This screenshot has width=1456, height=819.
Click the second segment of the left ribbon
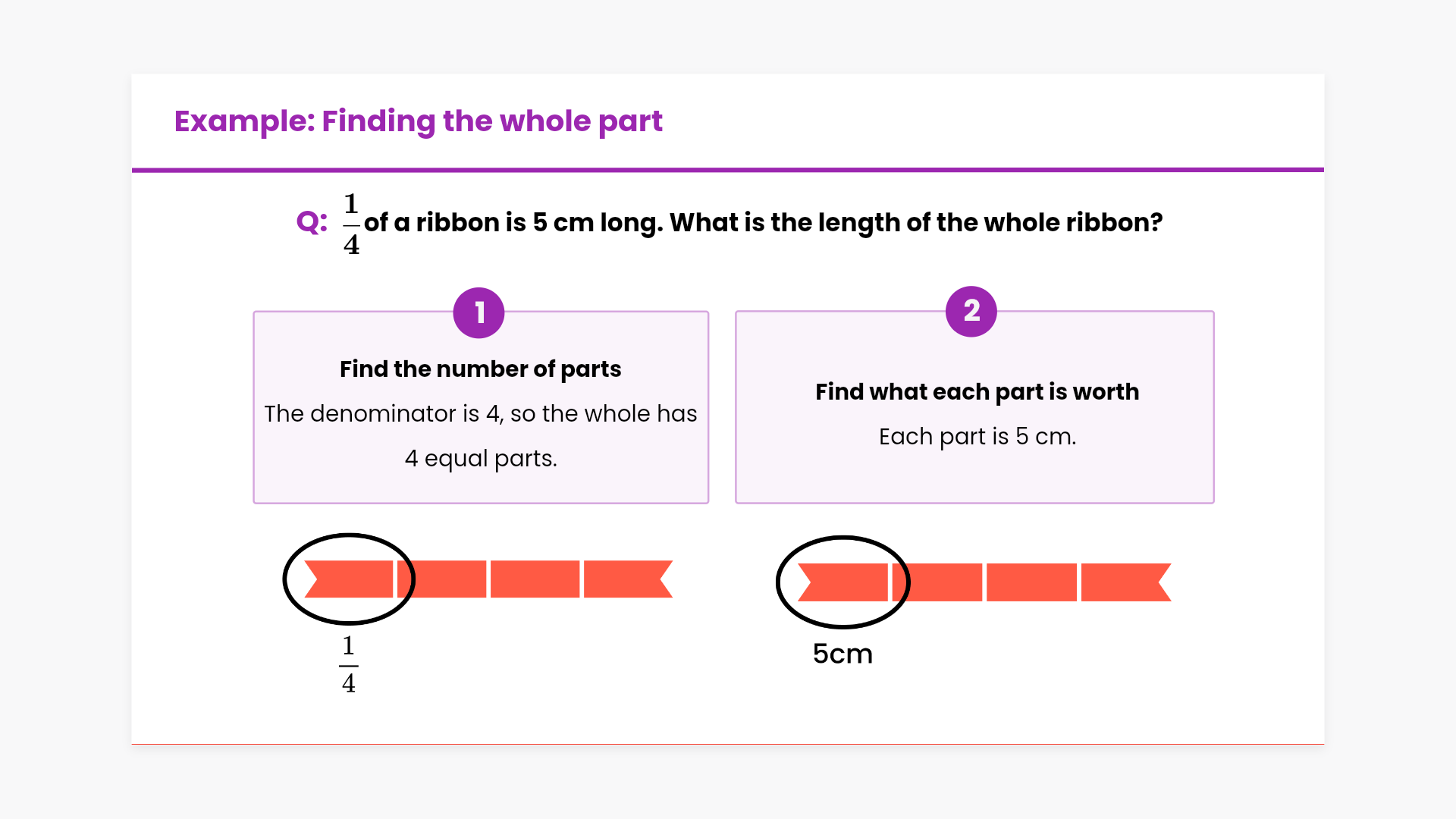pos(441,579)
